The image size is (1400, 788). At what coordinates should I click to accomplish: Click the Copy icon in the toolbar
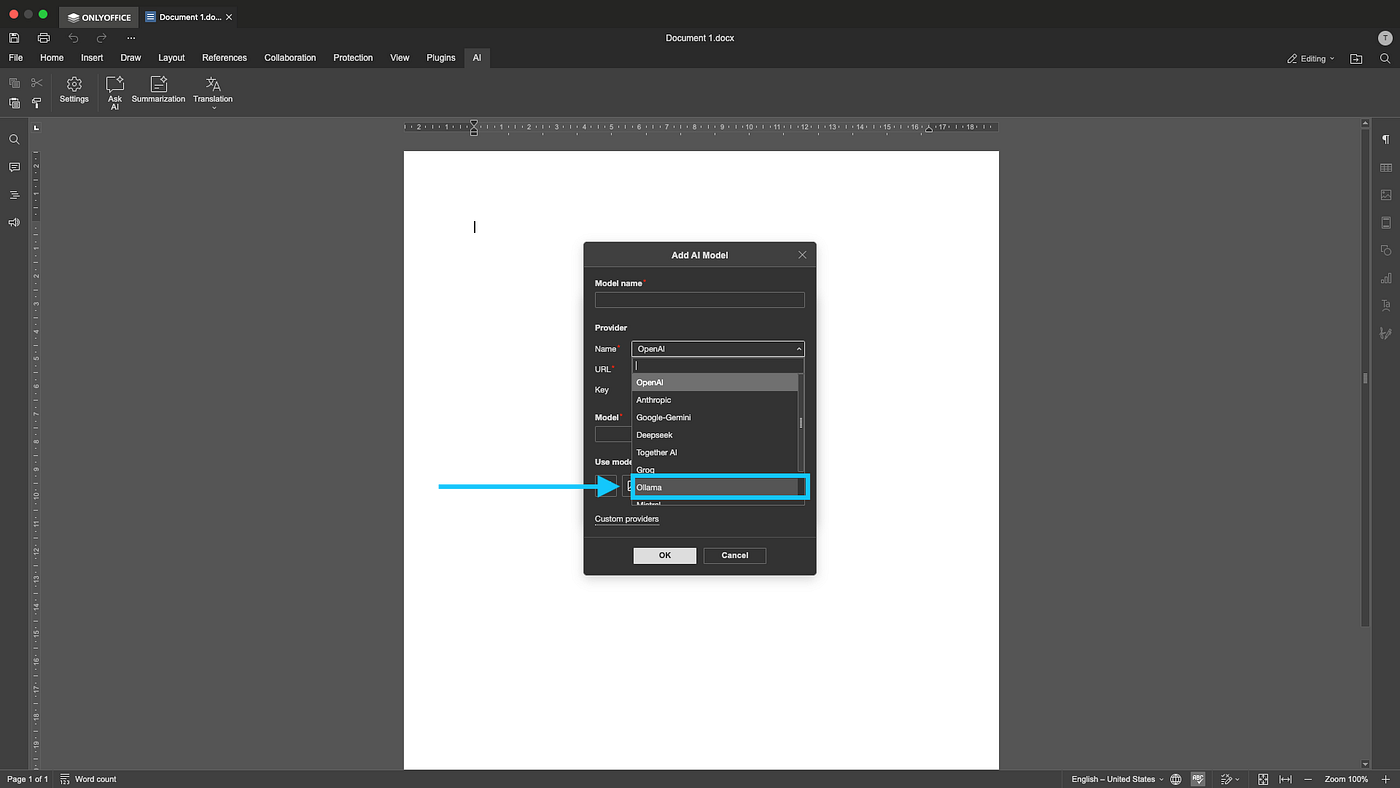click(14, 83)
